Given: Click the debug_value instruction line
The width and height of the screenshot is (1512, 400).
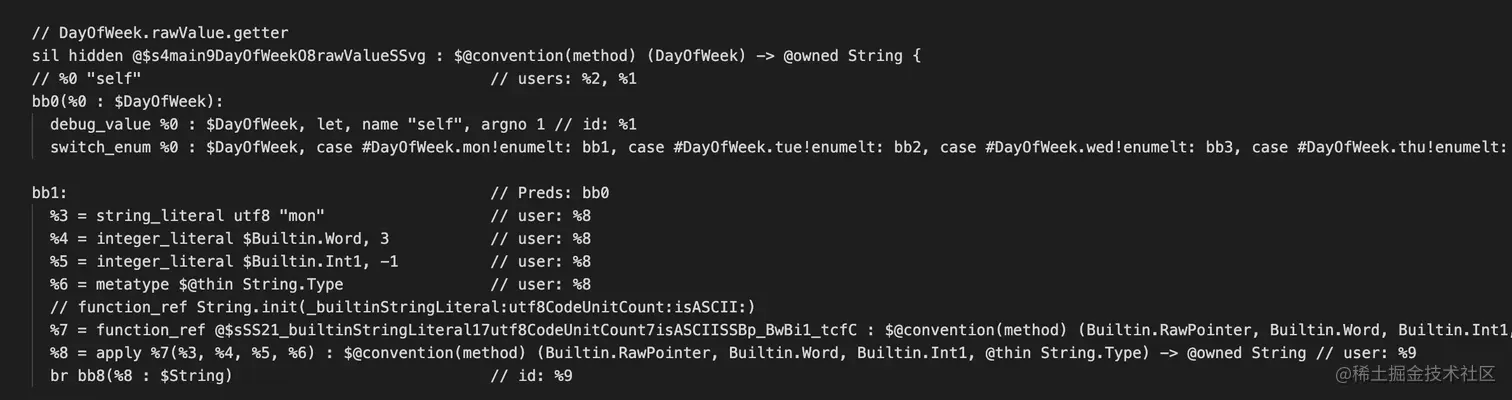Looking at the screenshot, I should tap(343, 124).
